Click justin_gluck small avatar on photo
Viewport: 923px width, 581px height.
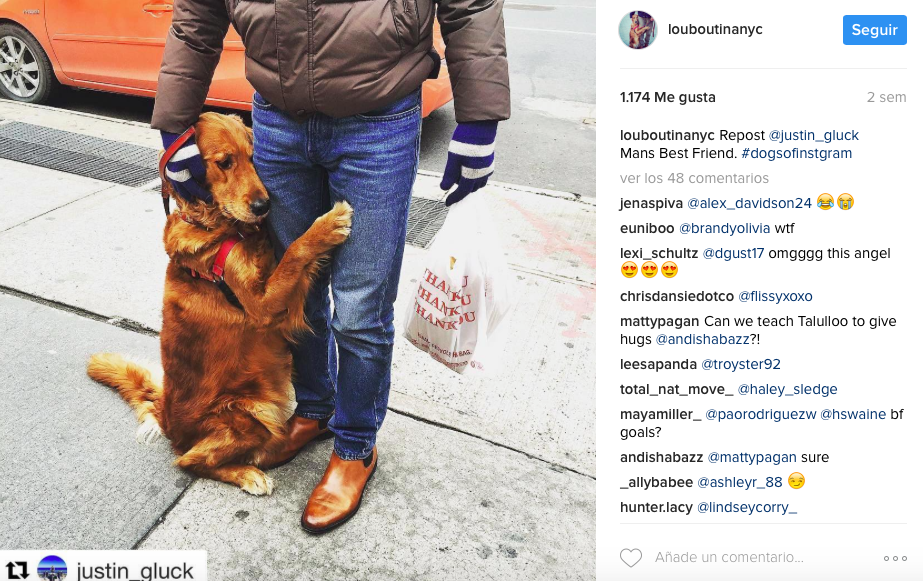(52, 569)
